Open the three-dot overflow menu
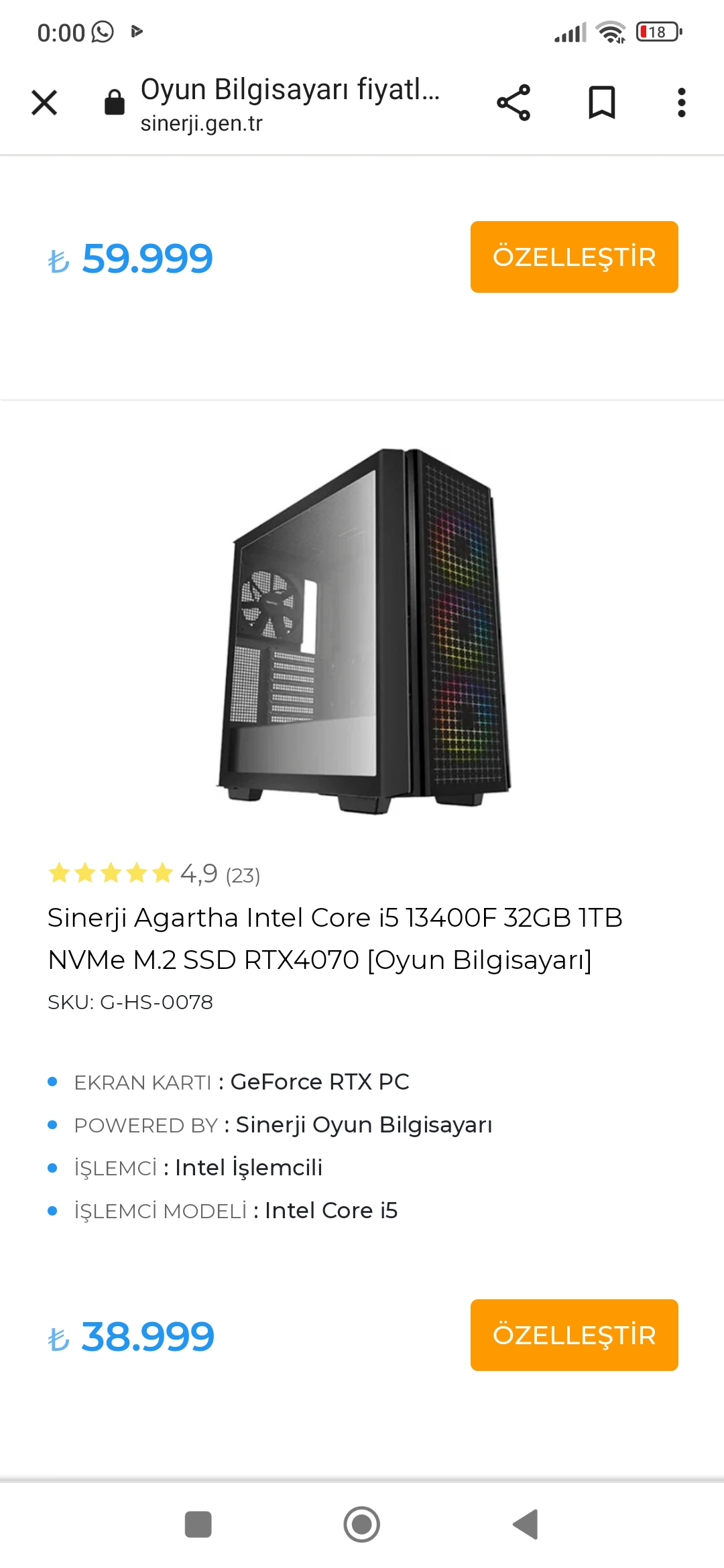 [681, 103]
